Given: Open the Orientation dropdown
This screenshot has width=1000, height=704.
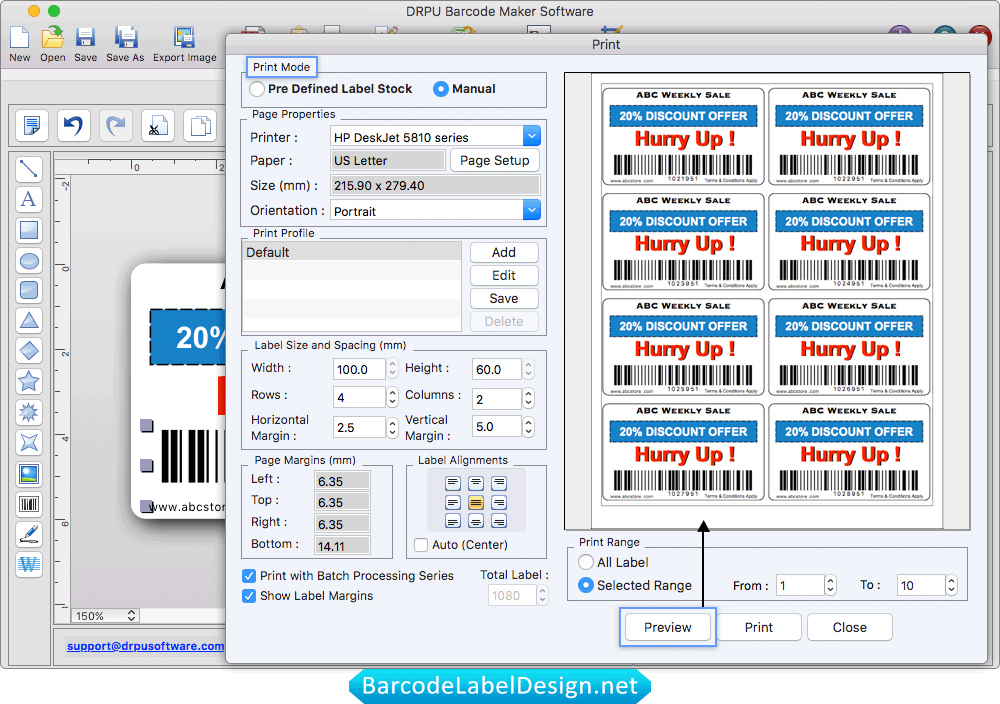Looking at the screenshot, I should click(x=532, y=210).
